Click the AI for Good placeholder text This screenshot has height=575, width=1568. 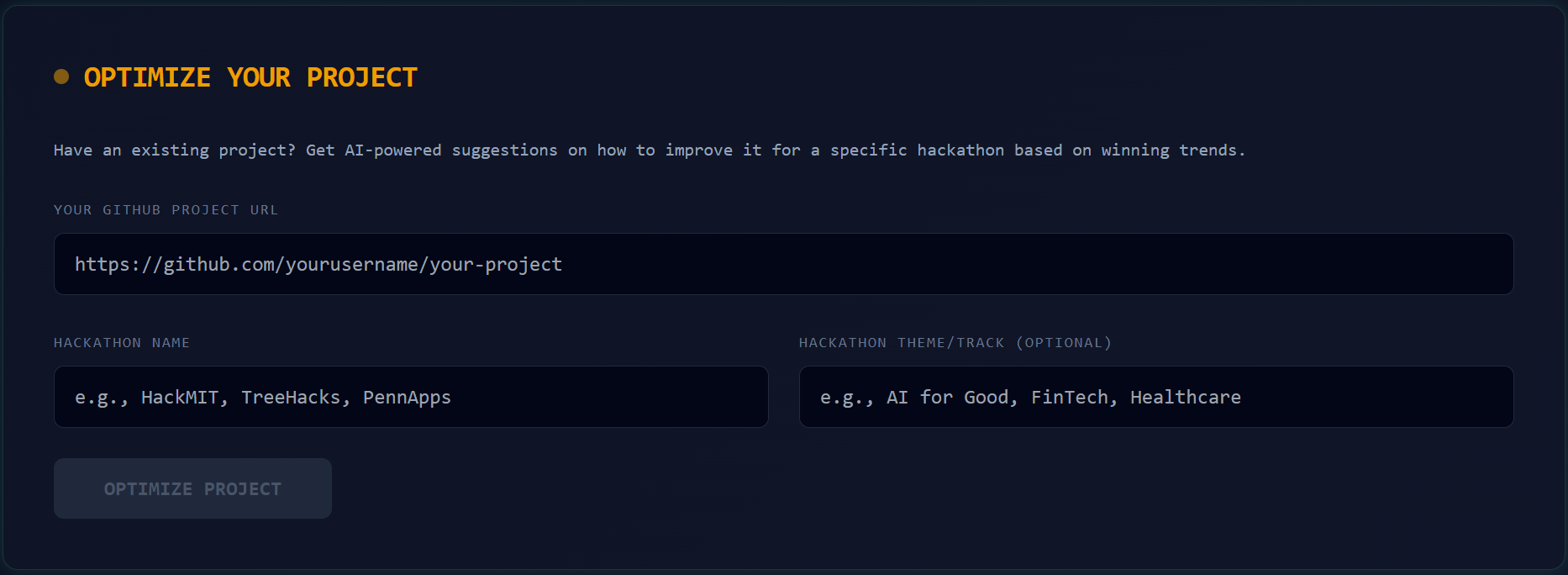(946, 397)
